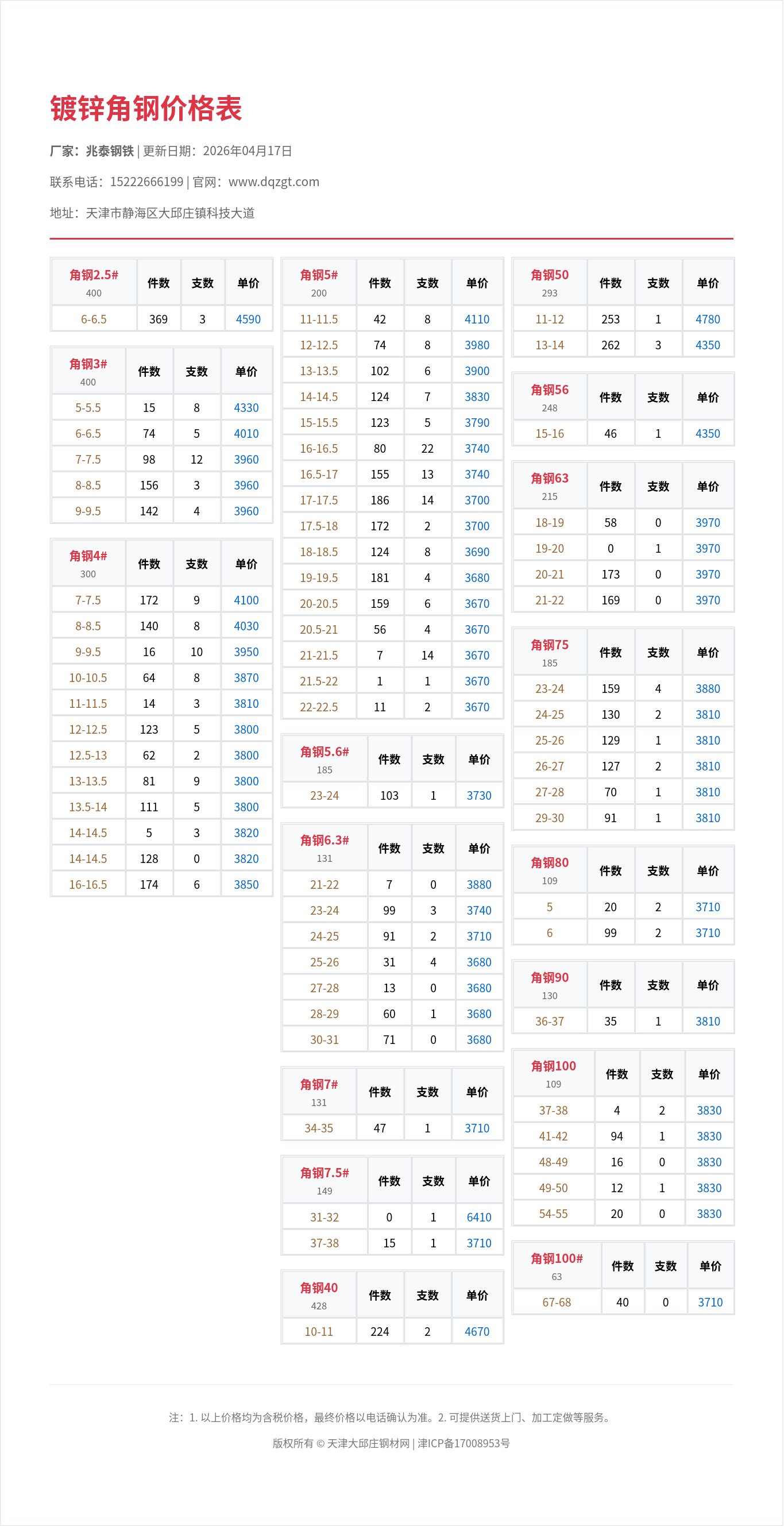
Task: Click spec 10-10.5 in 角钢4# table
Action: click(88, 678)
